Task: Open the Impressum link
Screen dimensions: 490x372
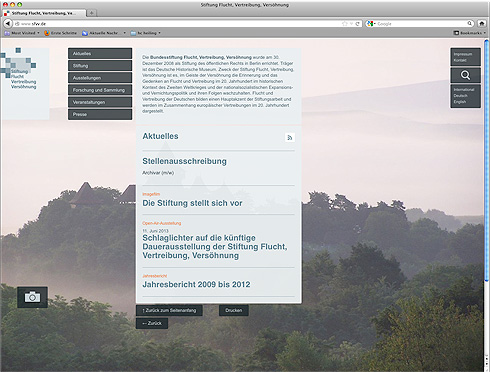Action: point(463,54)
